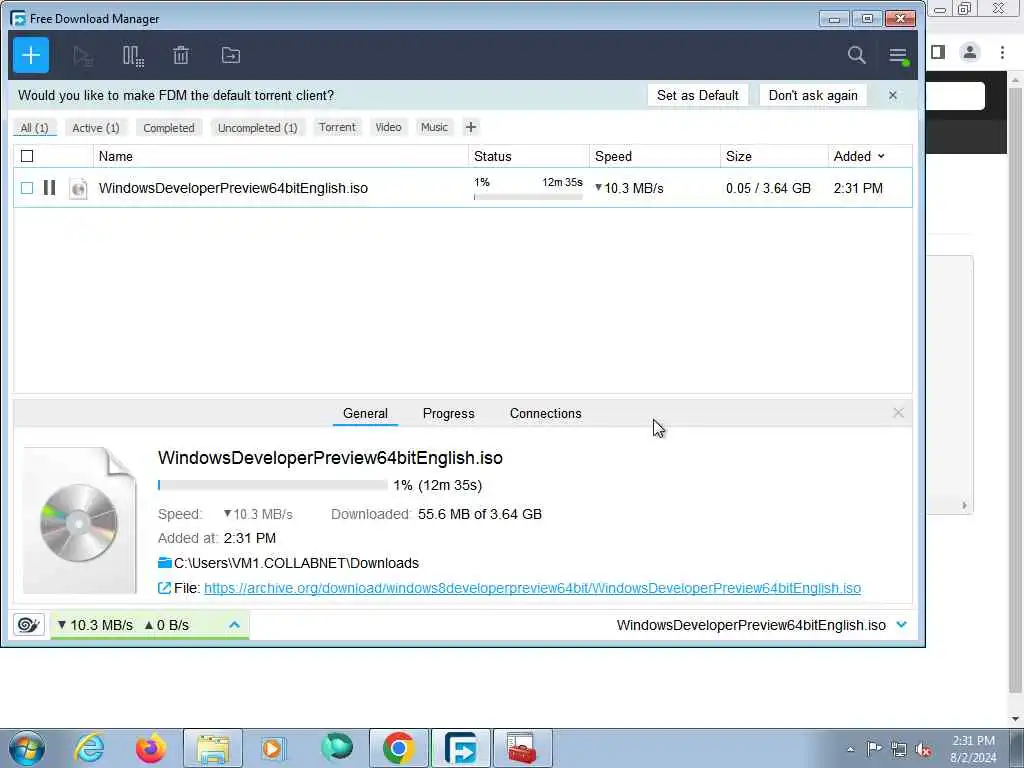Screen dimensions: 1024x768
Task: Toggle snail mode in status bar
Action: [x=29, y=625]
